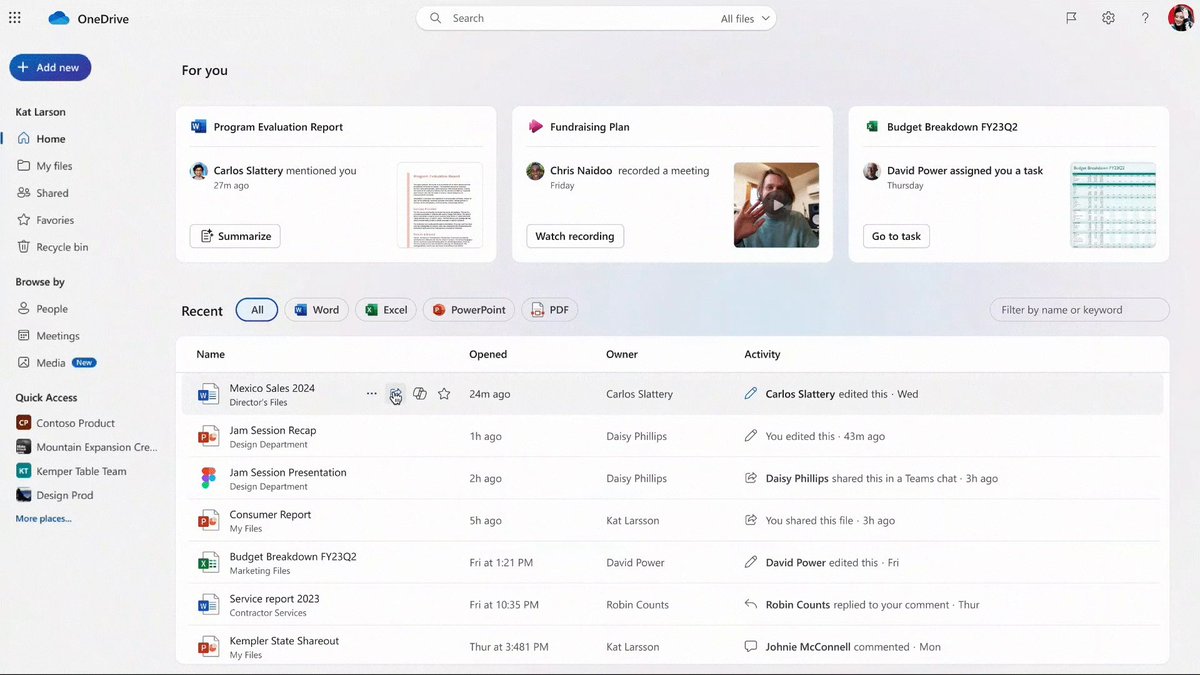Sort by the Name column header
1200x675 pixels.
pyautogui.click(x=210, y=354)
